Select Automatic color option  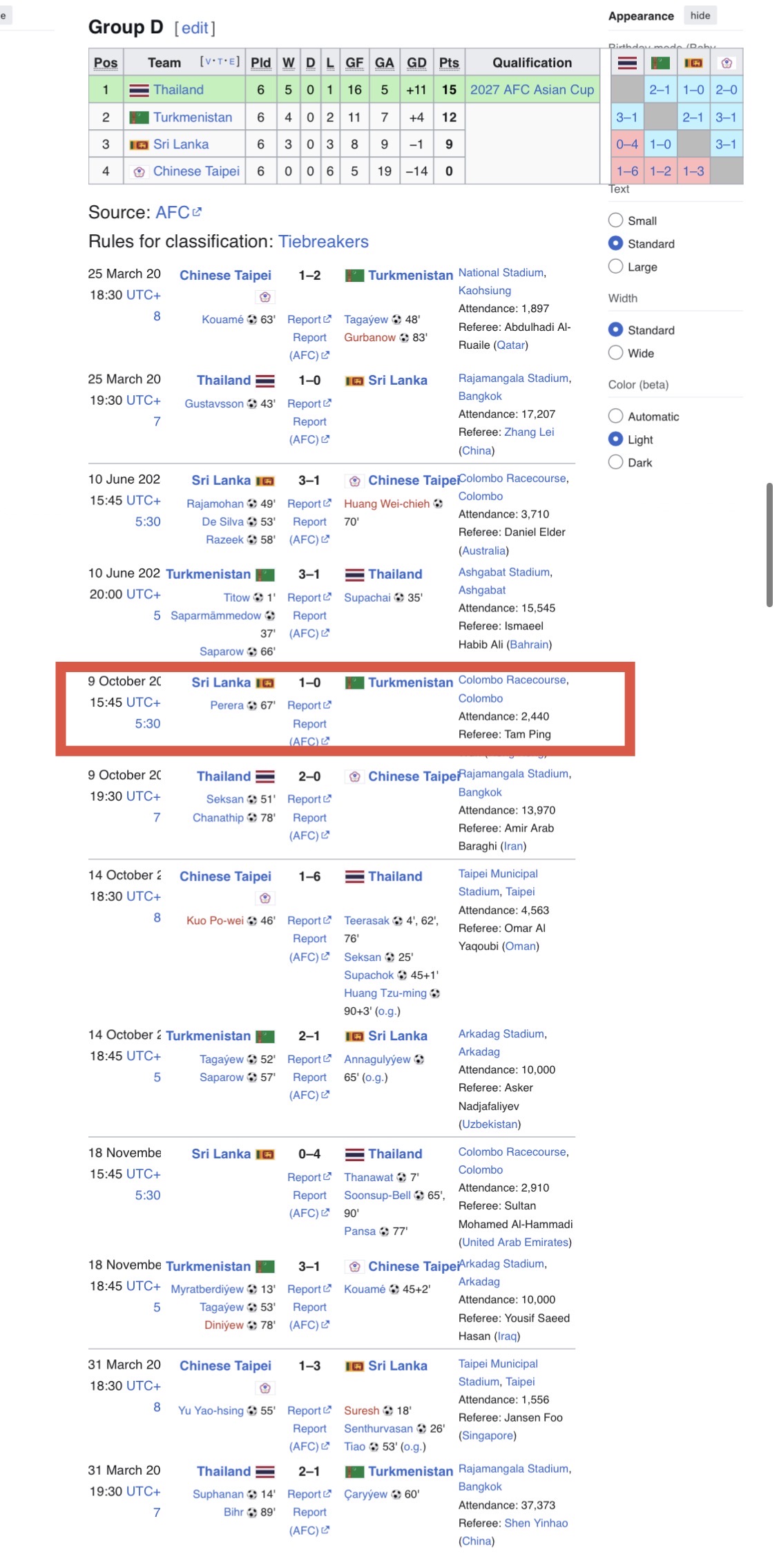[615, 416]
